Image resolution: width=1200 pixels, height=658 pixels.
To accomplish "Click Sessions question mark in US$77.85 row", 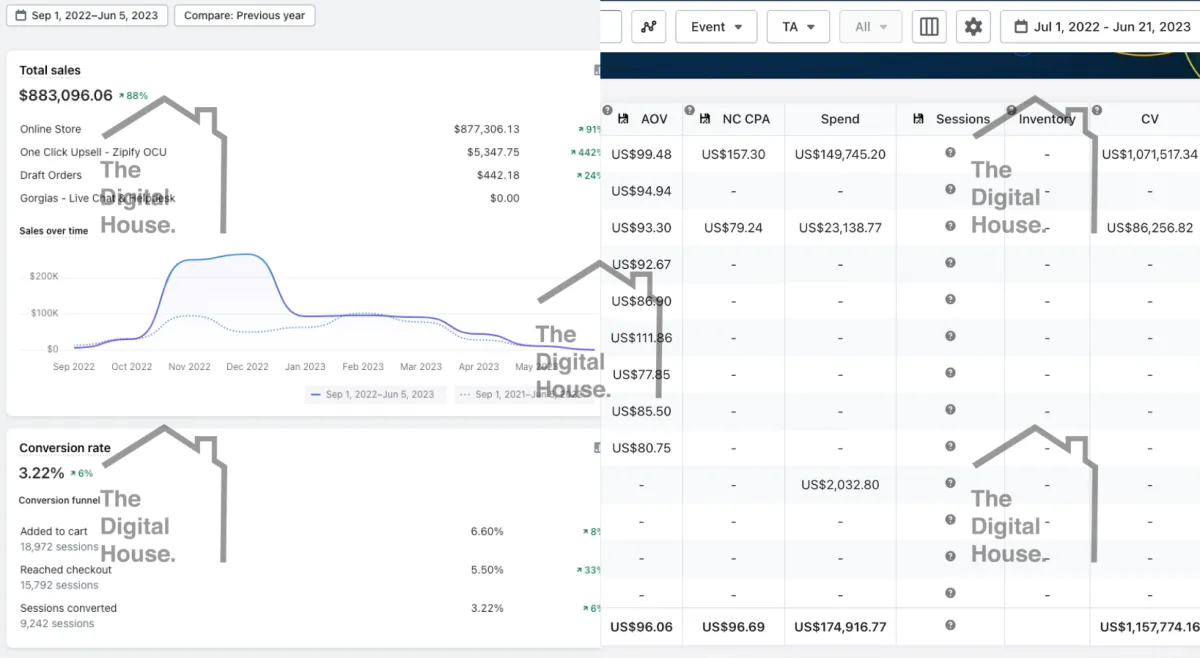I will [950, 373].
